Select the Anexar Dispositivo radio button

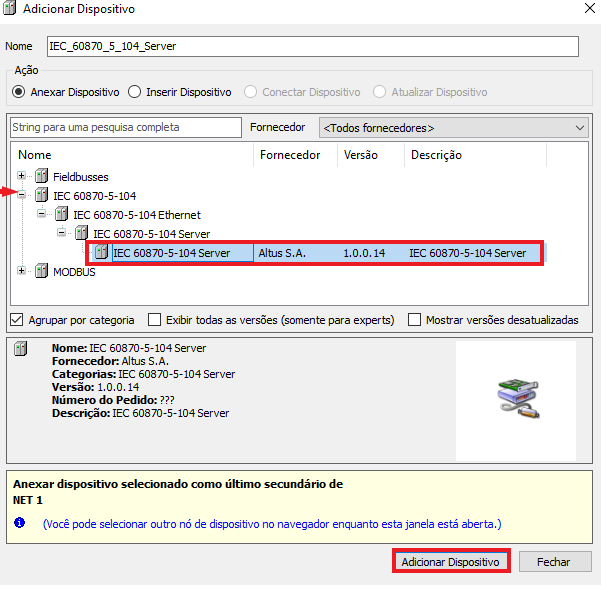18,92
